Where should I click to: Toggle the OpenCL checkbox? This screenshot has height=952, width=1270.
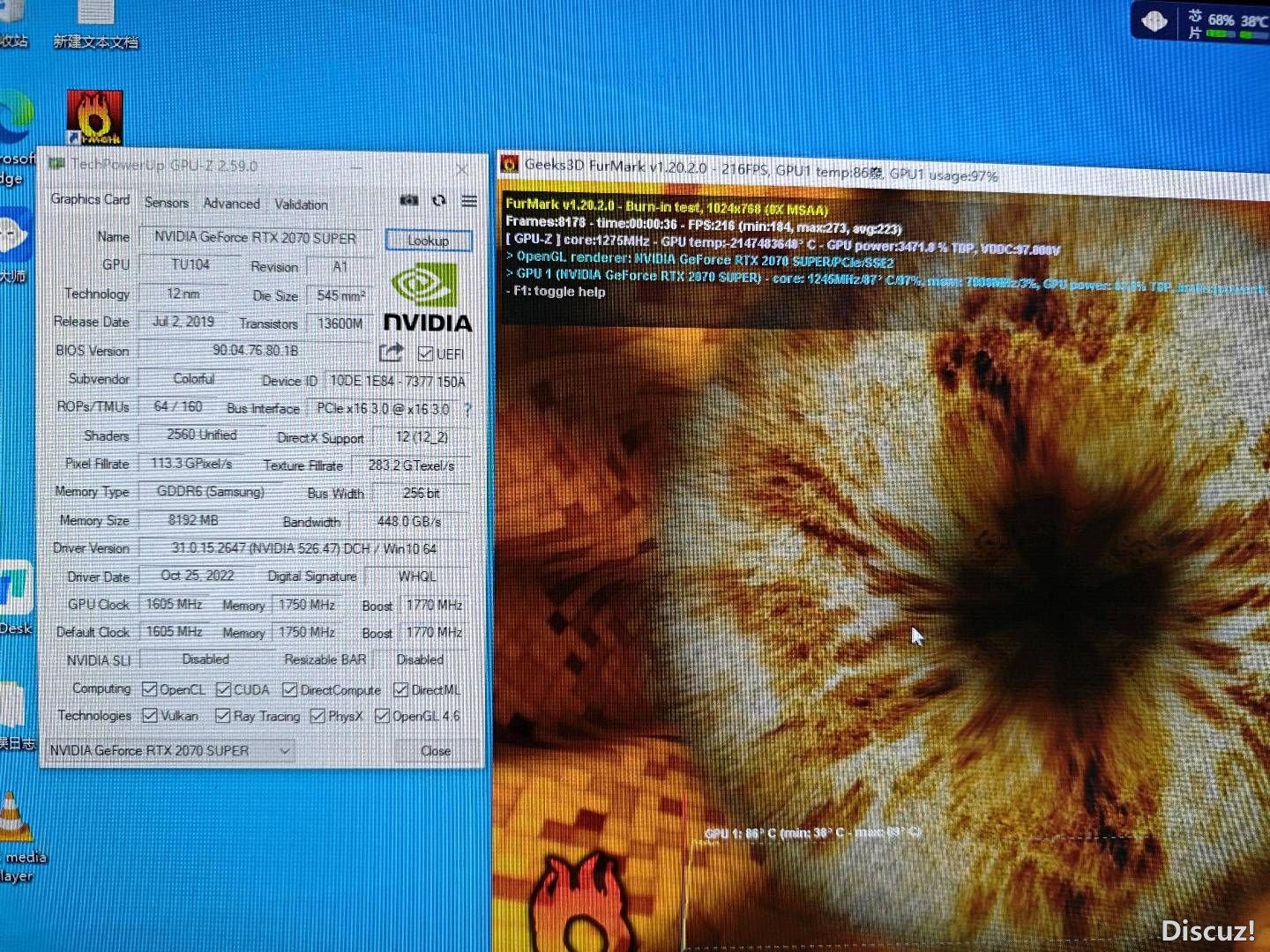(x=150, y=689)
